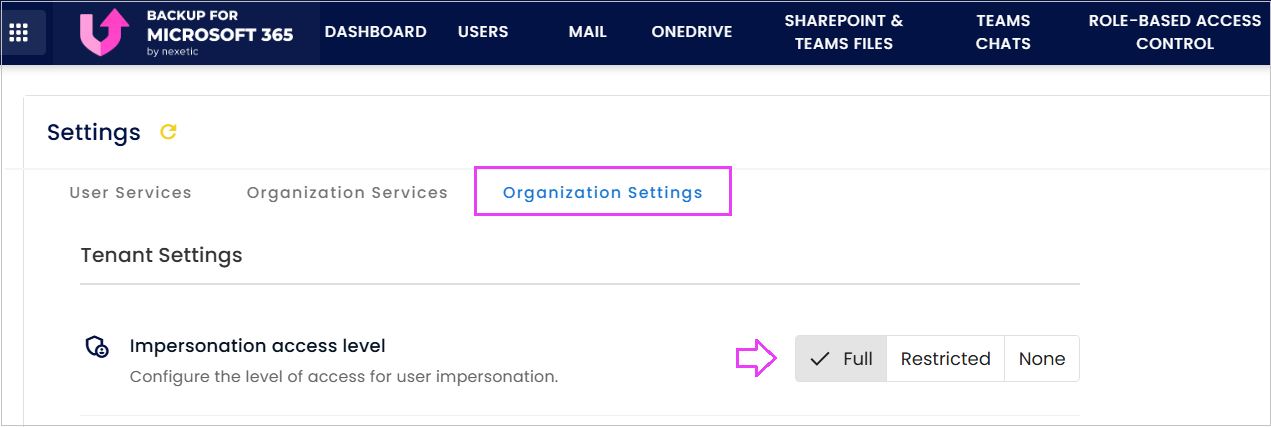1271x427 pixels.
Task: Open the app launcher grid icon
Action: point(18,32)
